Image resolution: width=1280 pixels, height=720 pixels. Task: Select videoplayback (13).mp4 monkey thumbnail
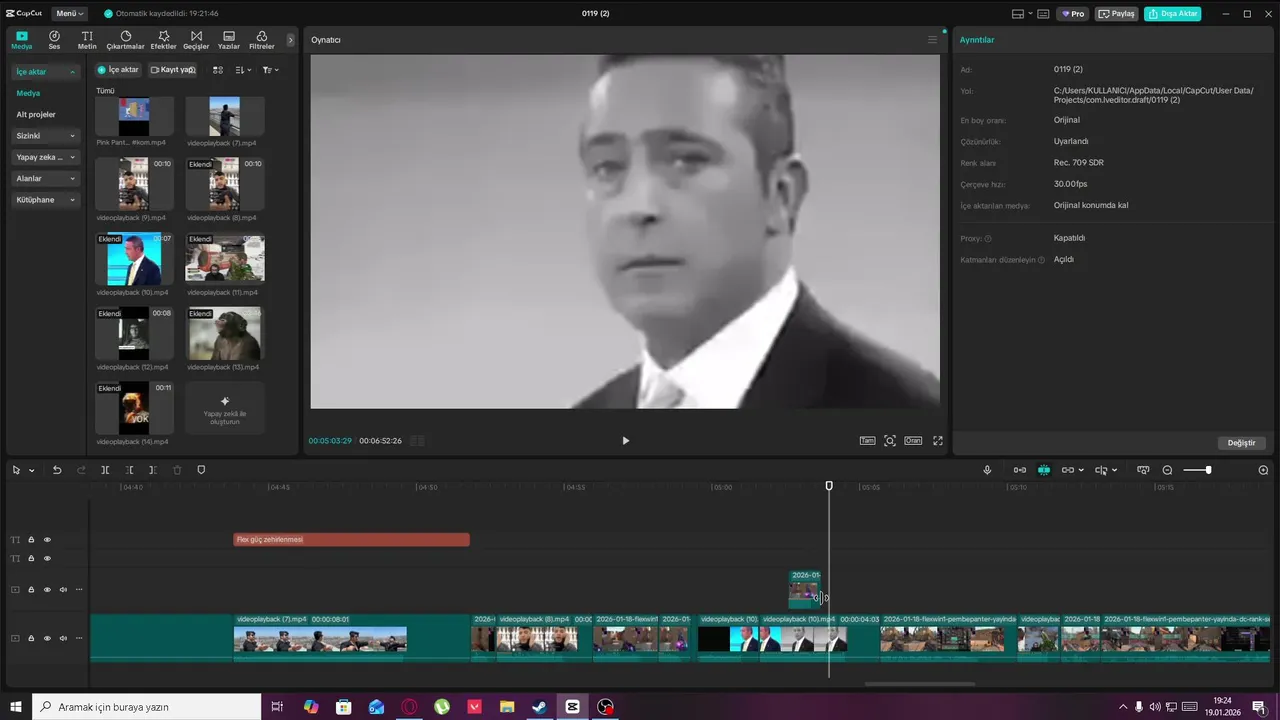[x=225, y=334]
